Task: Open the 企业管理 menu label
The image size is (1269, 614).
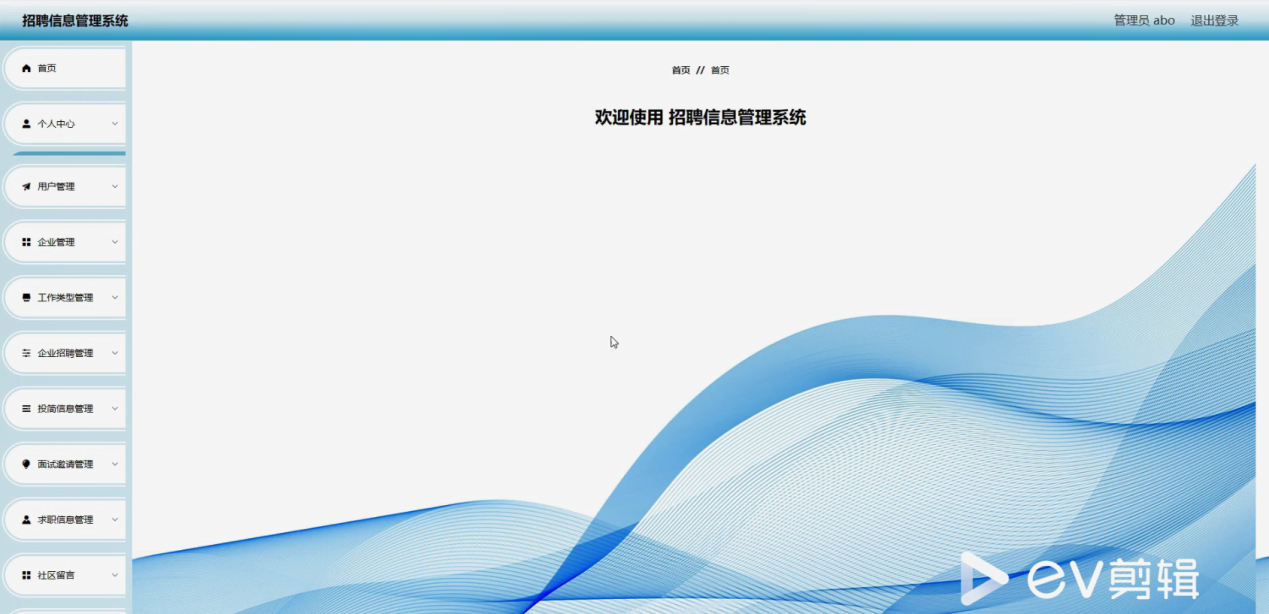Action: click(56, 242)
